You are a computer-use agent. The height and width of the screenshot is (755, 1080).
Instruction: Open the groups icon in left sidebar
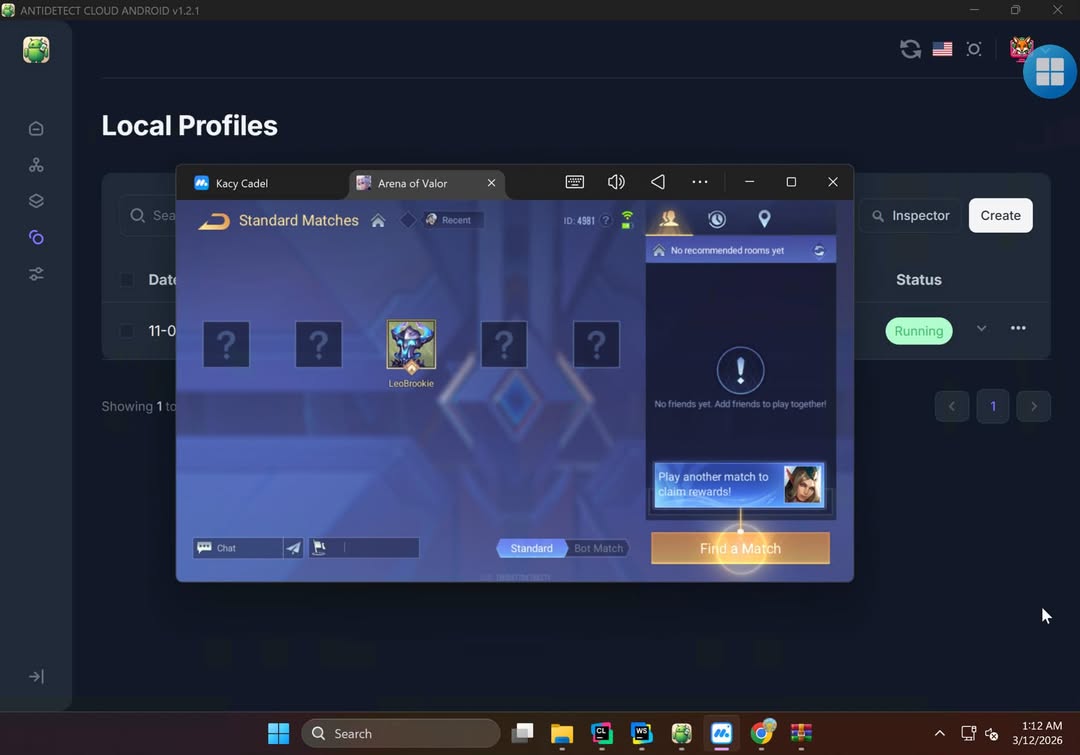(36, 165)
